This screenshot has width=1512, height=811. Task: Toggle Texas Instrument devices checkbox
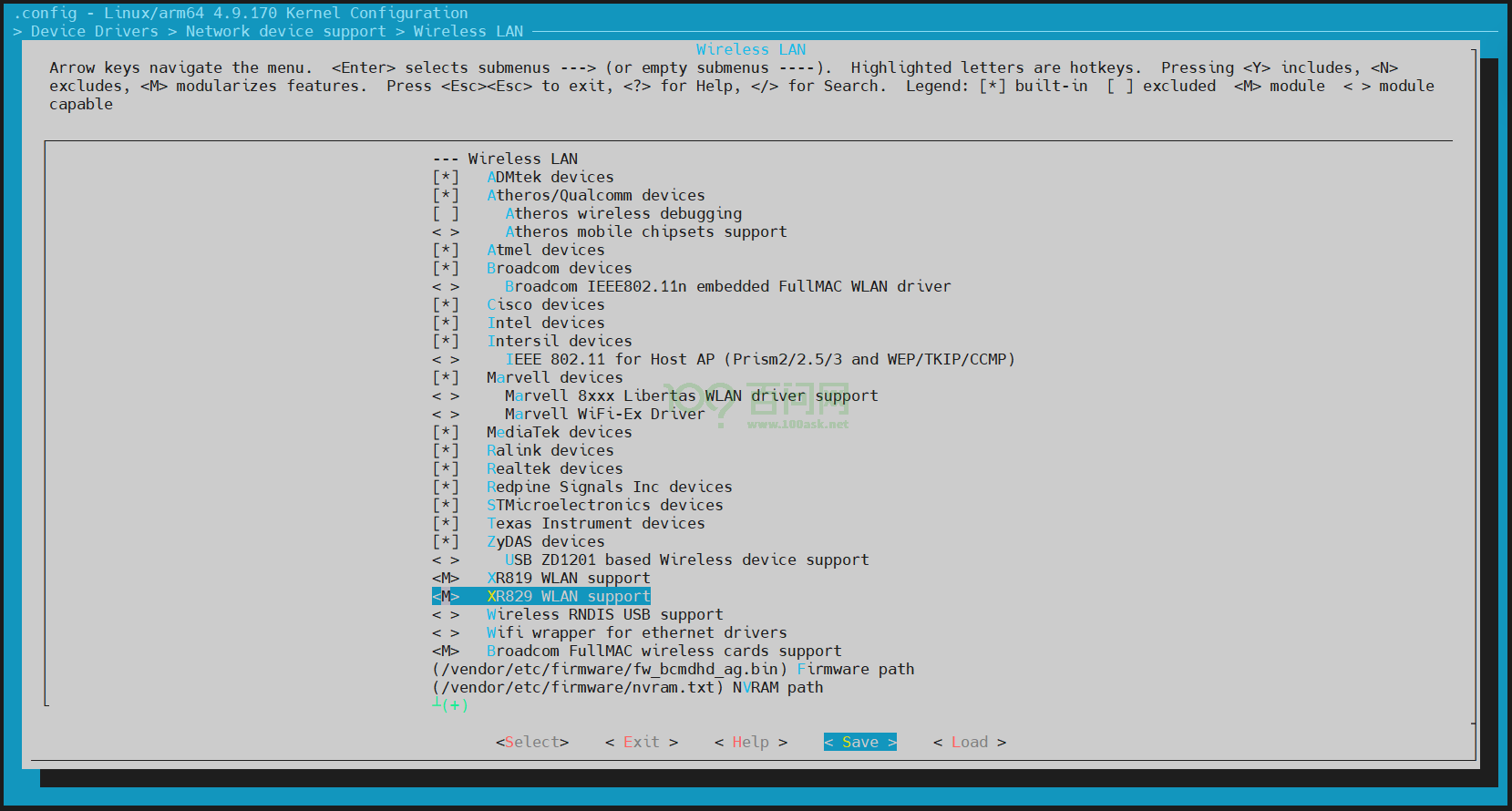point(446,523)
